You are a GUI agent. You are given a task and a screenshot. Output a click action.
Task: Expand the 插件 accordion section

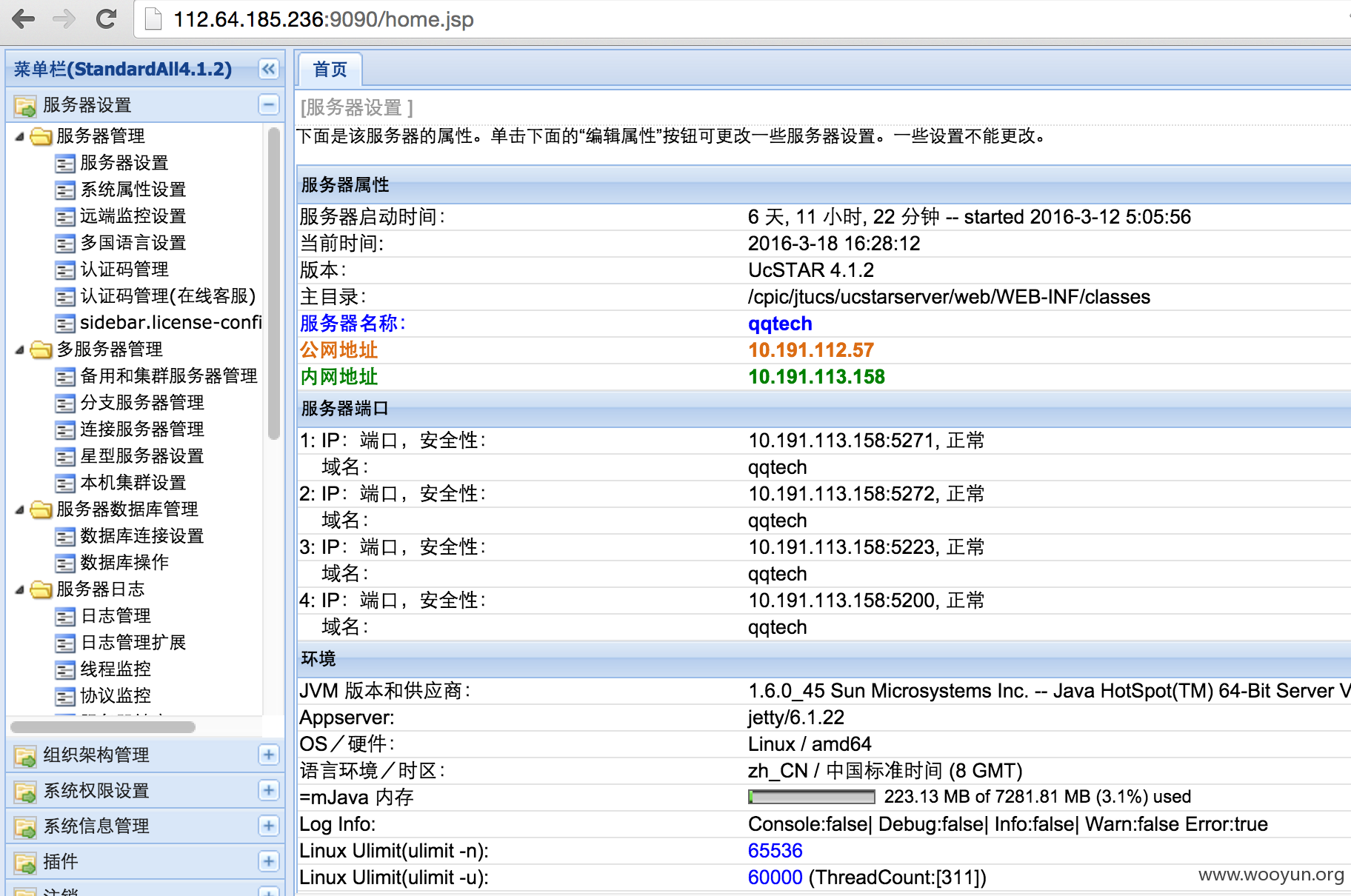(269, 861)
